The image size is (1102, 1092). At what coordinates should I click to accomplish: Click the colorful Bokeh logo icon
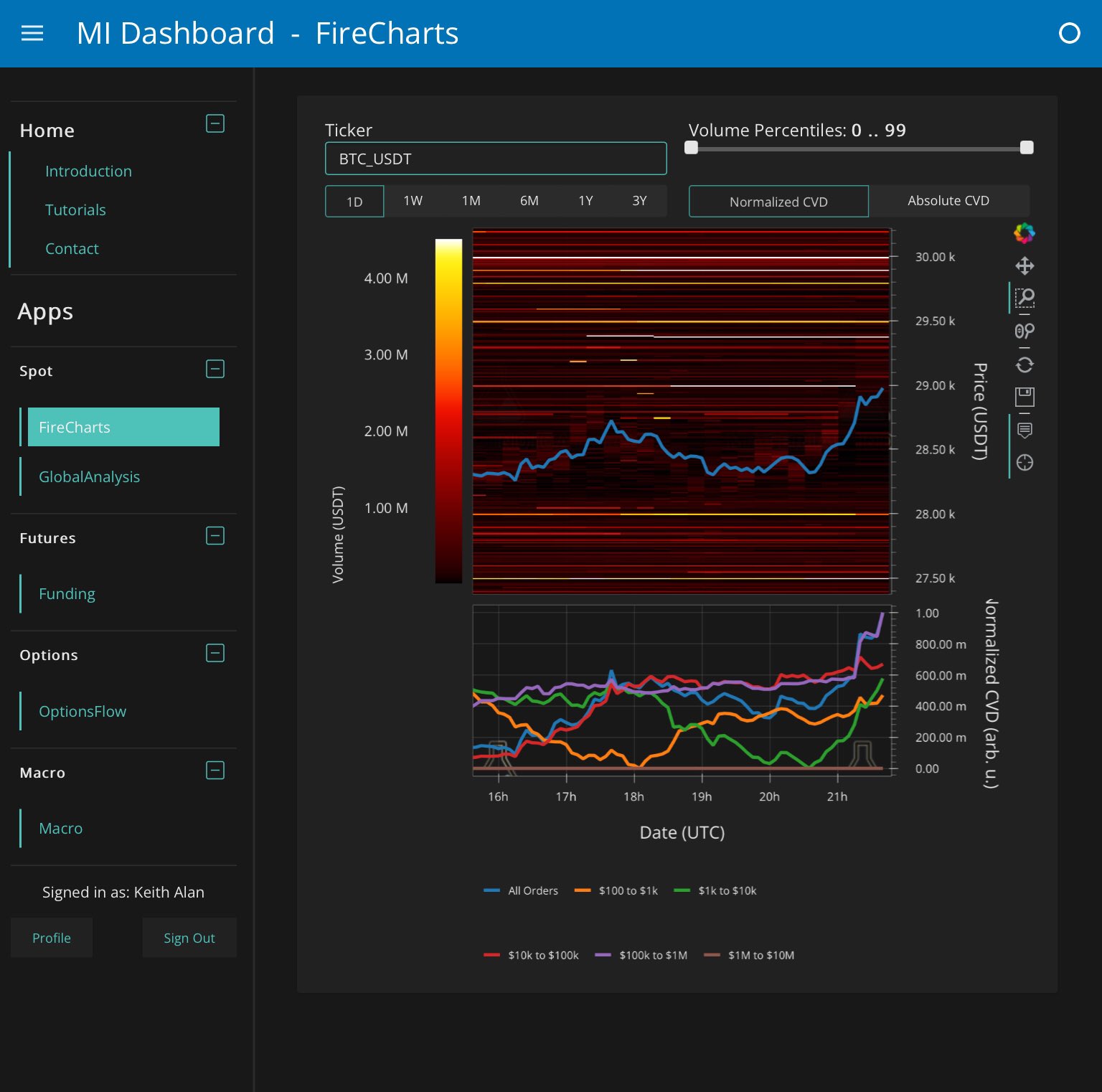point(1025,233)
